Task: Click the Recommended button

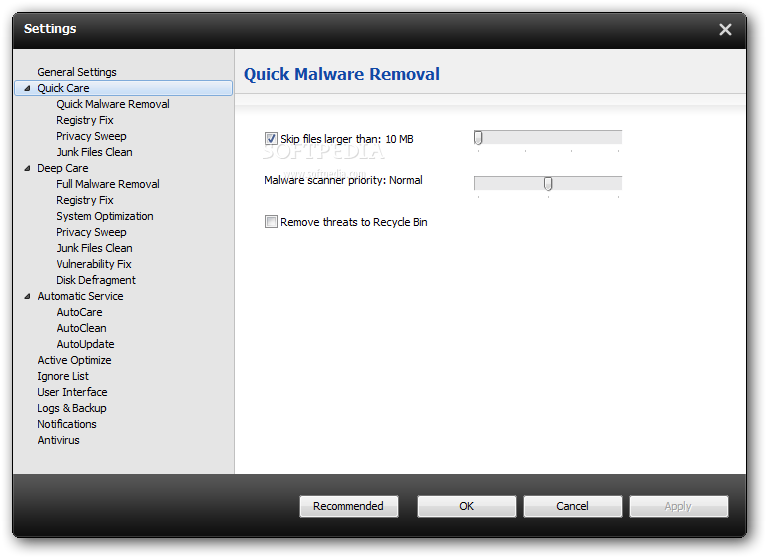Action: pos(348,506)
